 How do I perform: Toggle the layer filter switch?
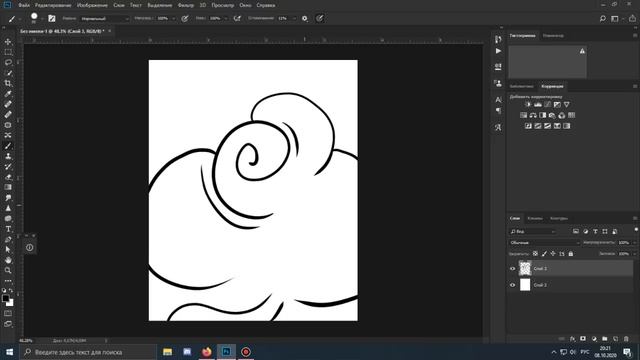636,230
